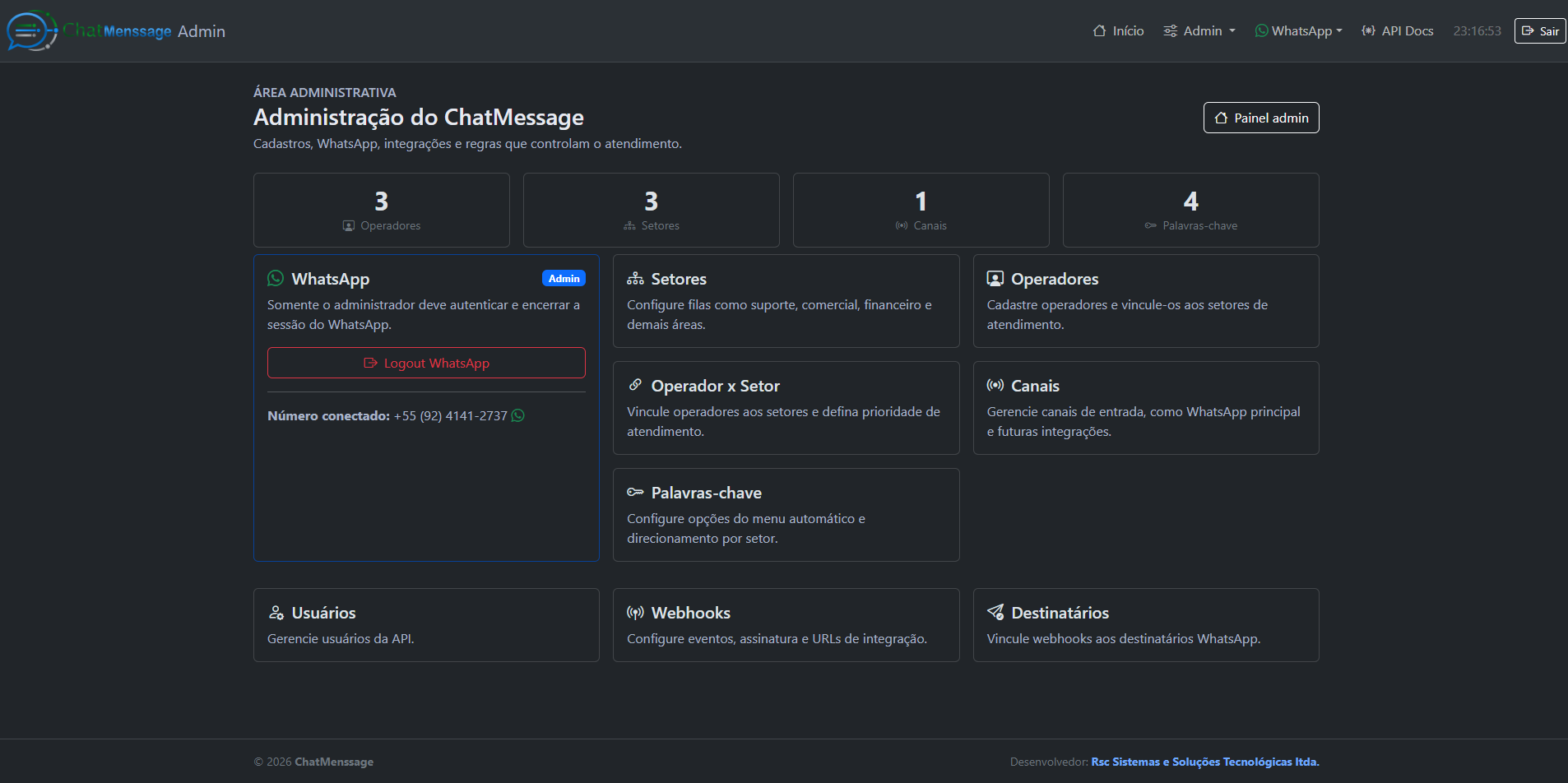Click the 'ÁREA ADMINISTRATIVA' label

click(x=324, y=92)
